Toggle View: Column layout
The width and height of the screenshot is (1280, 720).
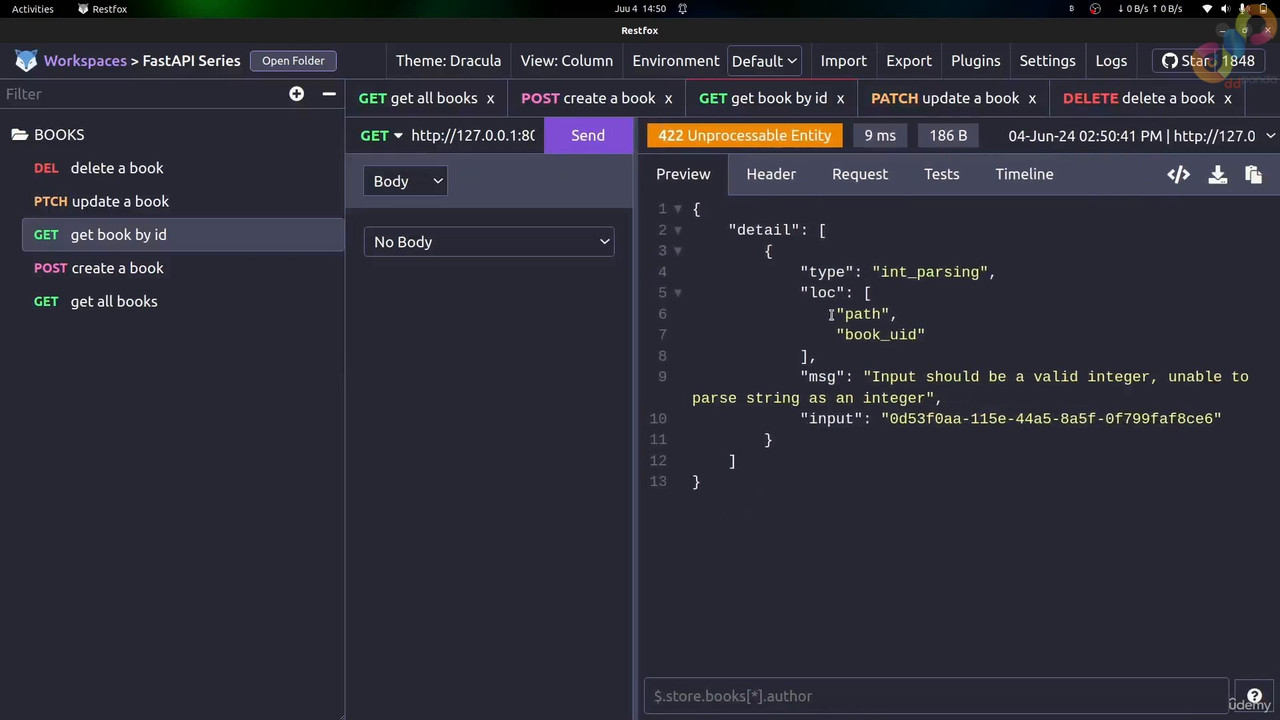click(x=566, y=61)
